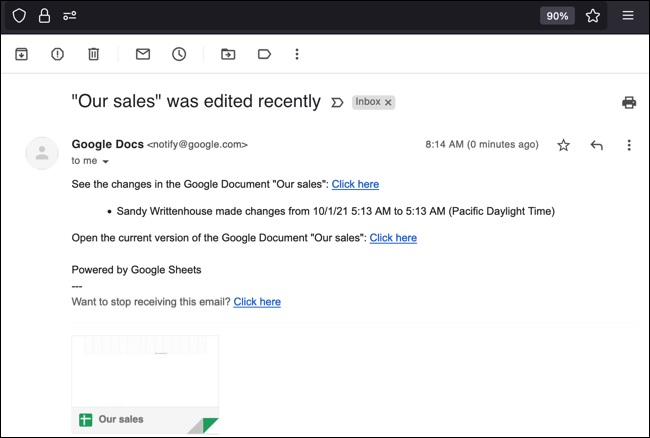Screen dimensions: 650x438
Task: Expand recipient details next to 'to me'
Action: coord(106,161)
